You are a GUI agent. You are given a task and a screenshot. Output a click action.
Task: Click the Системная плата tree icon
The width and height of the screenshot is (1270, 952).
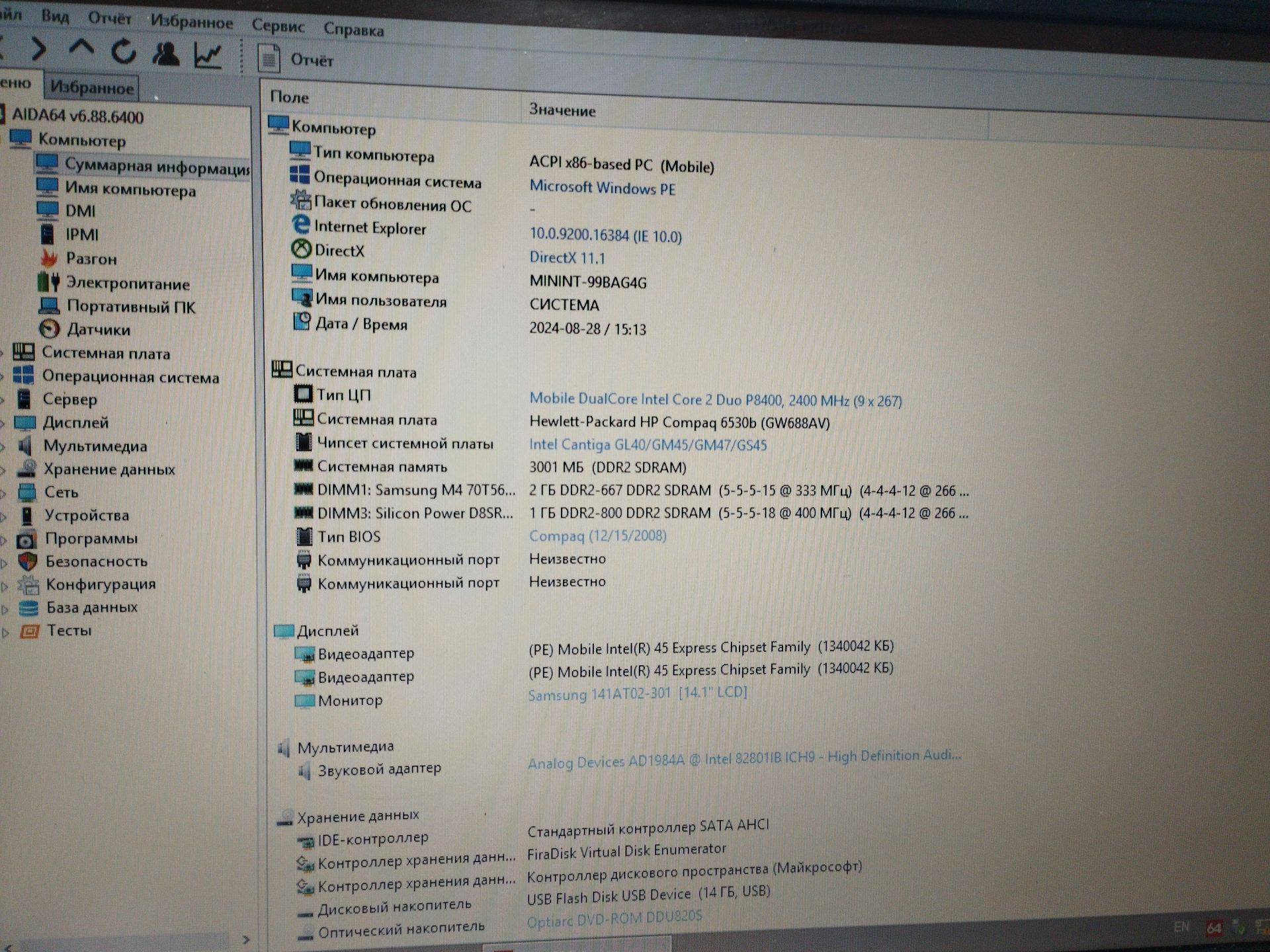pos(24,352)
